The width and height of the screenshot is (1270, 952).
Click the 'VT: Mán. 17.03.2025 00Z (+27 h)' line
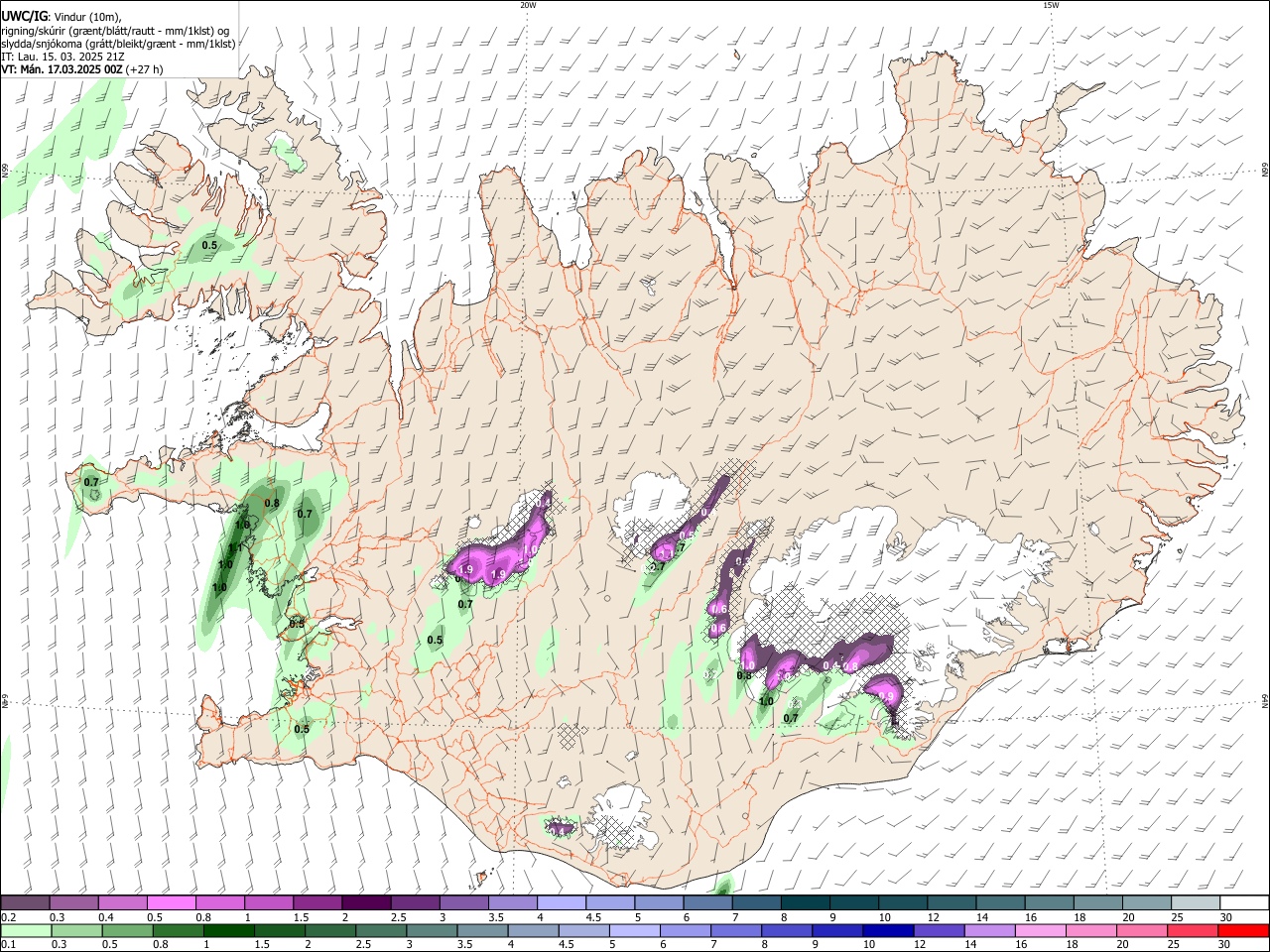(82, 69)
